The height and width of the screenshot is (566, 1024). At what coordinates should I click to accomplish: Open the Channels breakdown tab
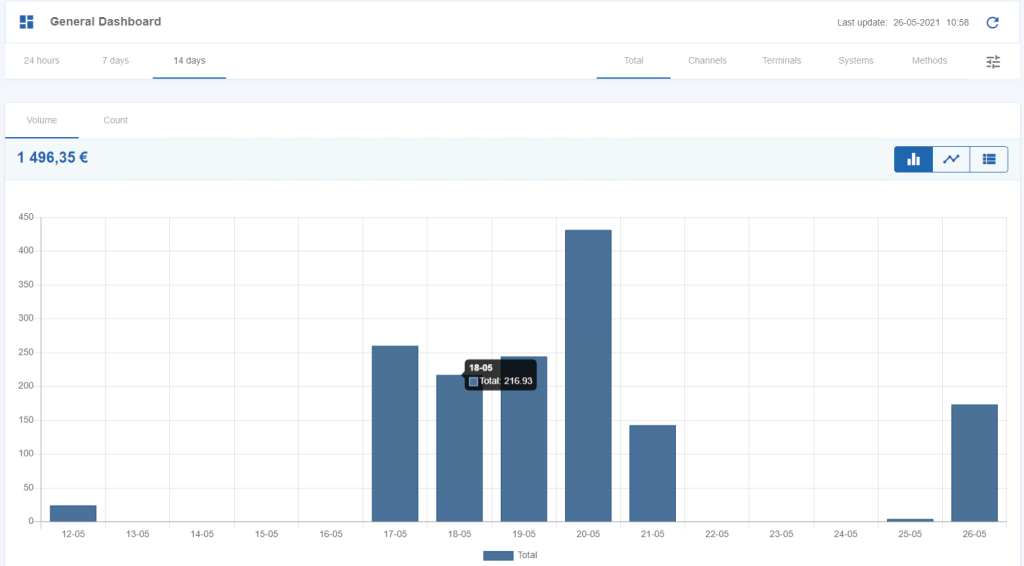pos(707,61)
